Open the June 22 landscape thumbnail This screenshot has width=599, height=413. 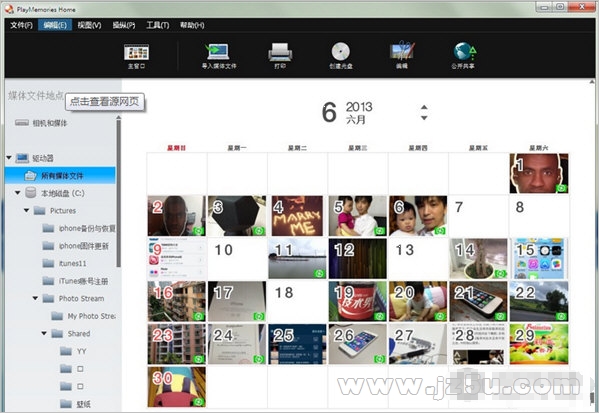pyautogui.click(x=539, y=301)
